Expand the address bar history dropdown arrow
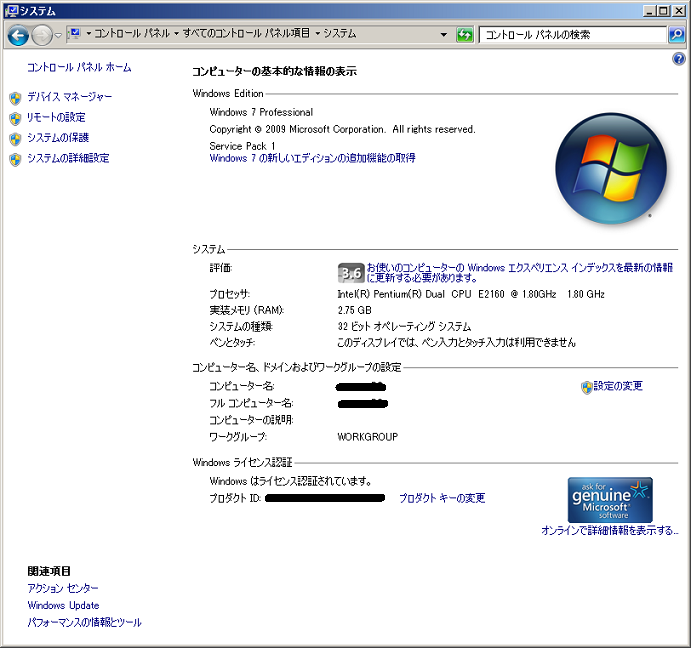 (444, 34)
